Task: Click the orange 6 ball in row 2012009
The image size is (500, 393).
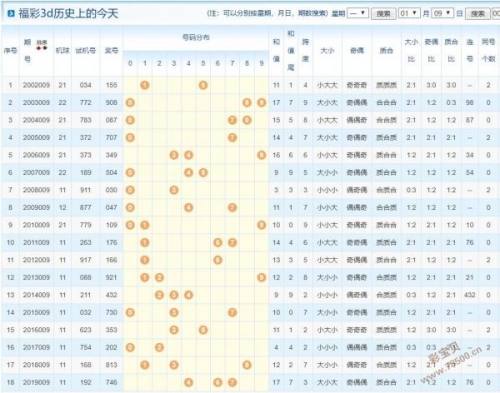Action: [218, 260]
